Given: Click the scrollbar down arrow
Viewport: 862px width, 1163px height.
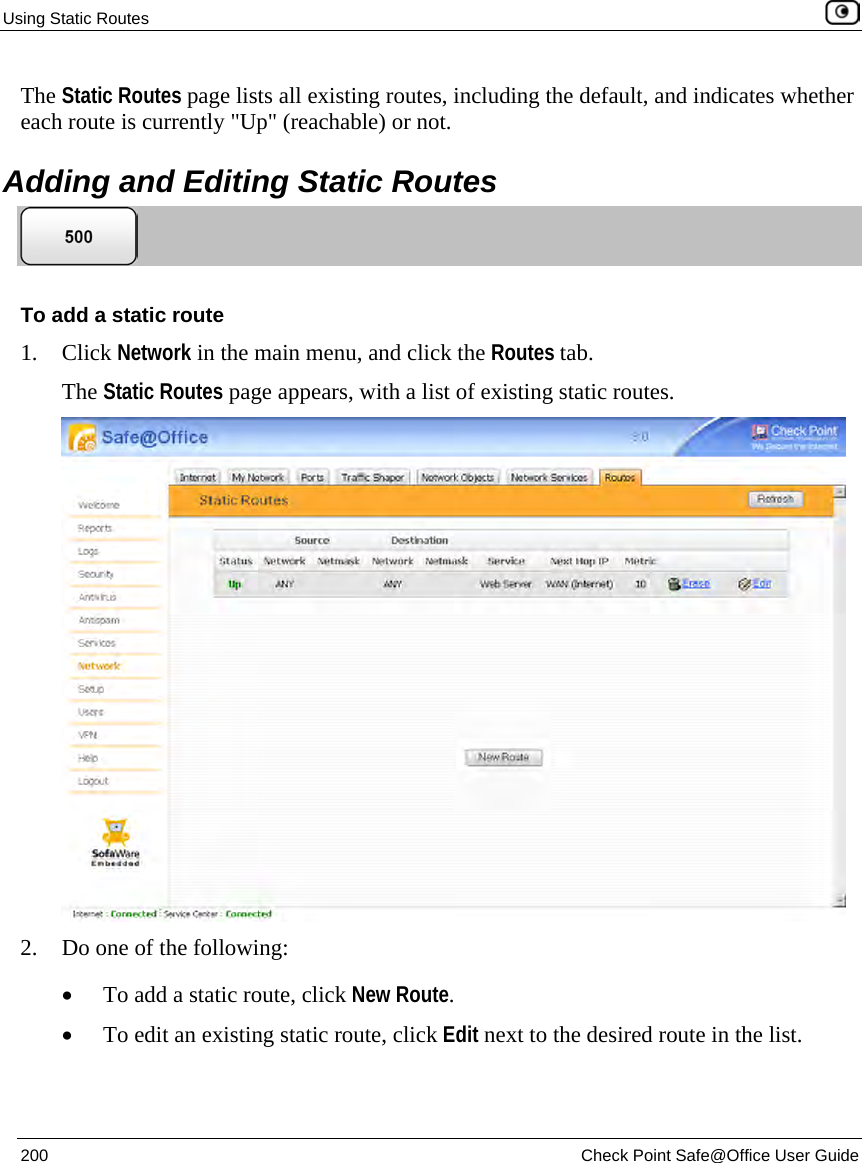Looking at the screenshot, I should click(x=840, y=900).
